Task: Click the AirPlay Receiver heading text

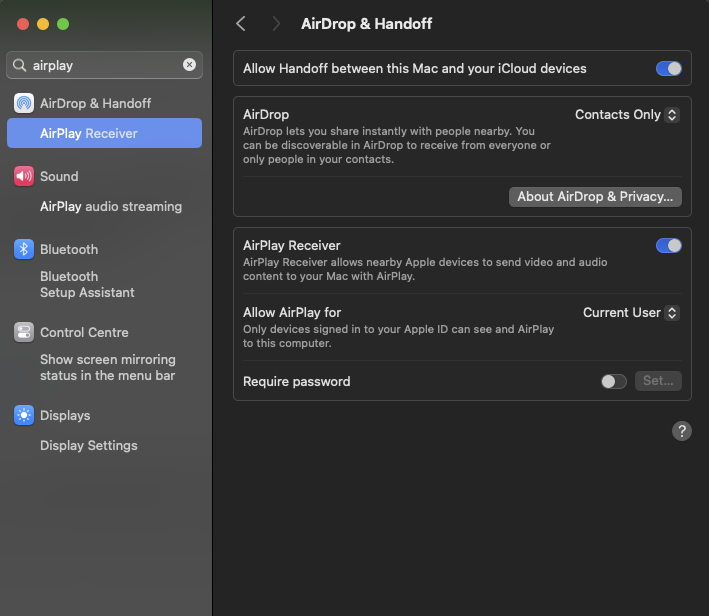Action: point(292,246)
